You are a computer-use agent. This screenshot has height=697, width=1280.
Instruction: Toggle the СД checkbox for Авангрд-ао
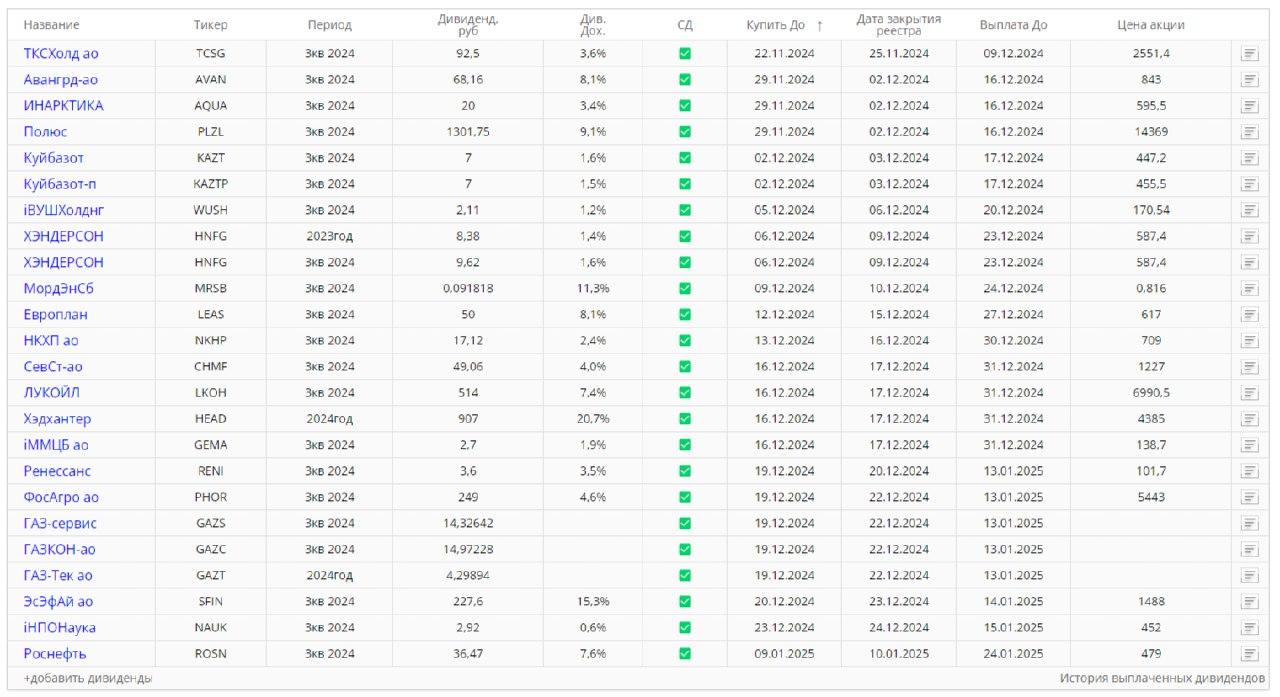pyautogui.click(x=685, y=80)
